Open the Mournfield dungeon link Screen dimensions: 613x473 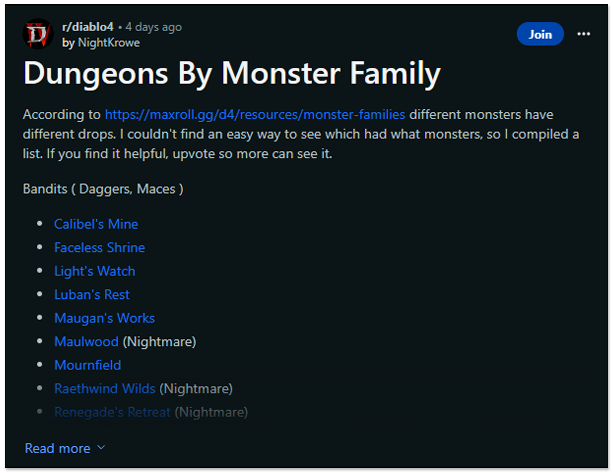click(x=87, y=365)
